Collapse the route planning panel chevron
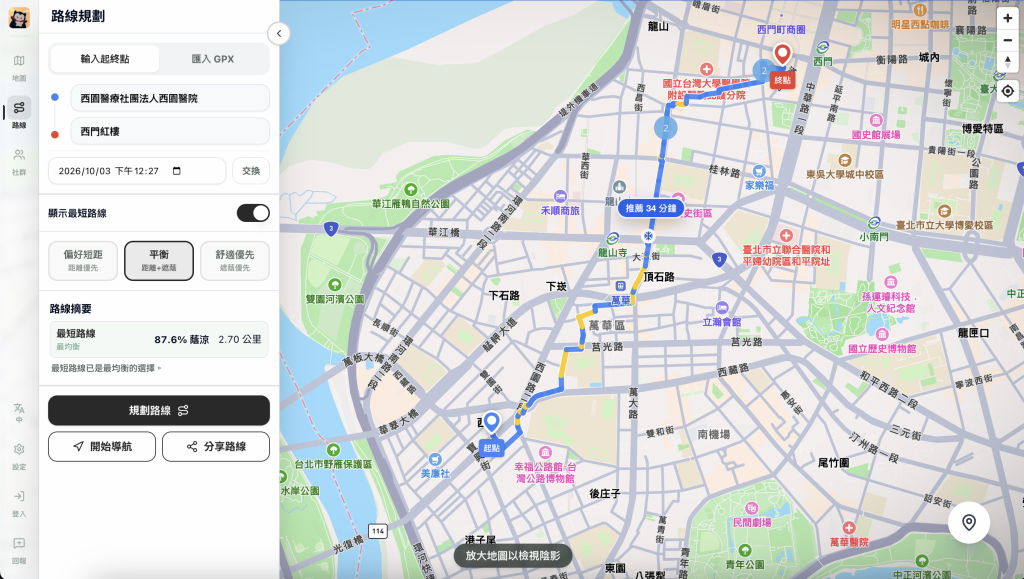This screenshot has width=1024, height=579. (279, 33)
